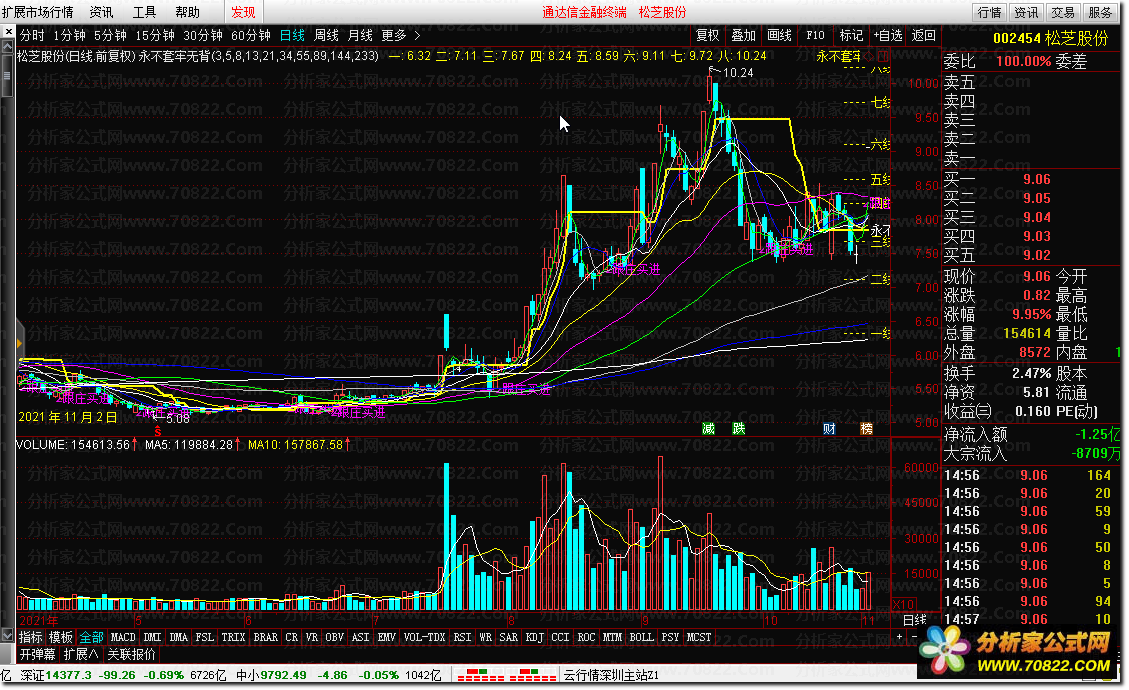
Task: Click the first red-green signal bars in status bar
Action: tap(481, 675)
